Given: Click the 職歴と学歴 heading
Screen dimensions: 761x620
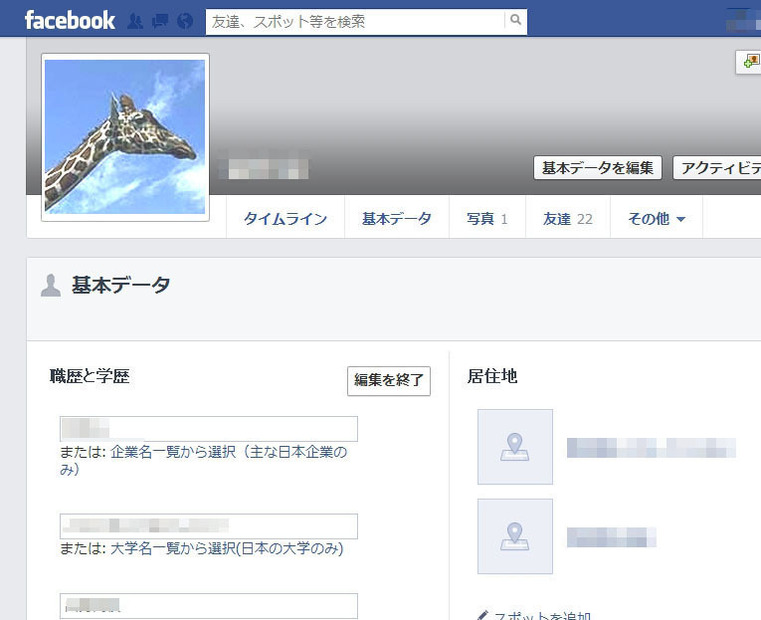Looking at the screenshot, I should (x=90, y=376).
